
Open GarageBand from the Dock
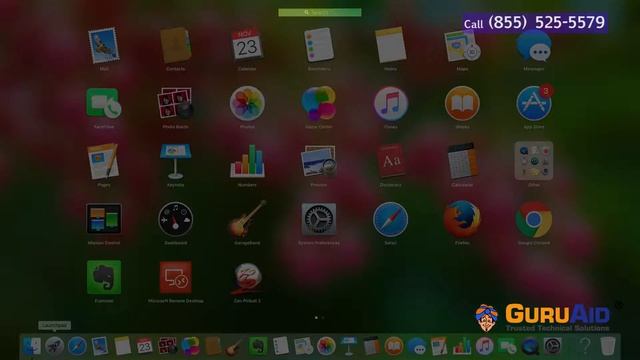pos(235,346)
